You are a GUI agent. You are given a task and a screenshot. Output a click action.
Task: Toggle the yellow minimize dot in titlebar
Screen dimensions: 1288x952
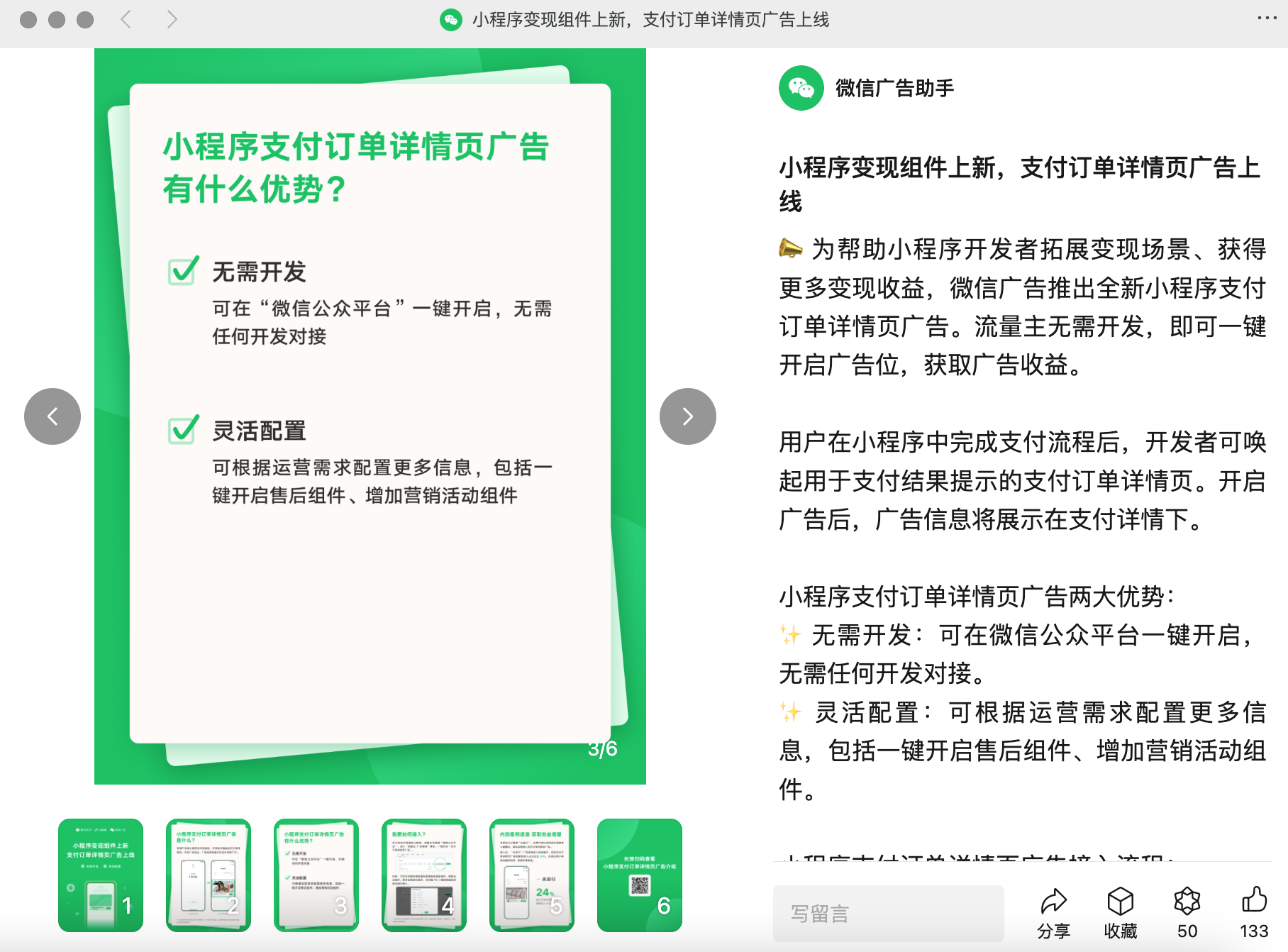55,20
